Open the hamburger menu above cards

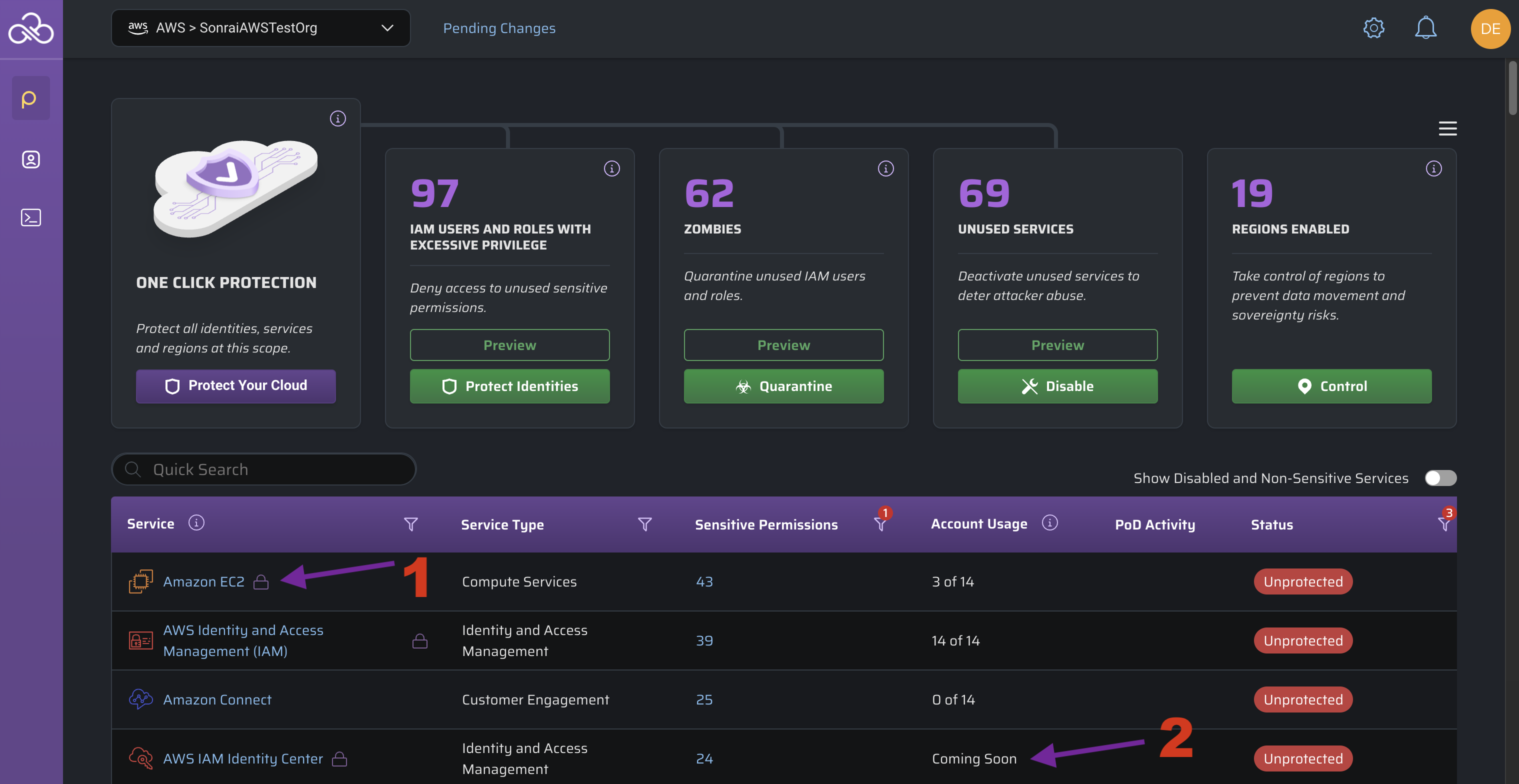[x=1447, y=128]
